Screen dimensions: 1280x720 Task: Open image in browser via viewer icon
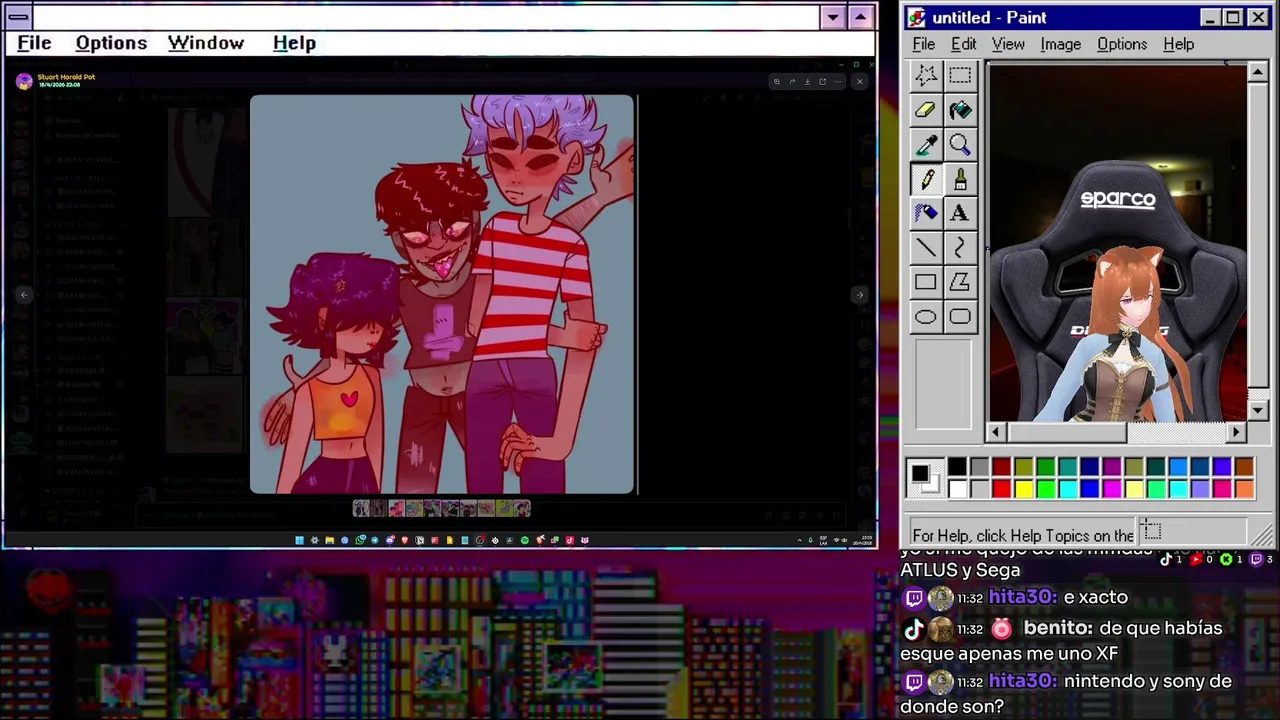point(823,82)
